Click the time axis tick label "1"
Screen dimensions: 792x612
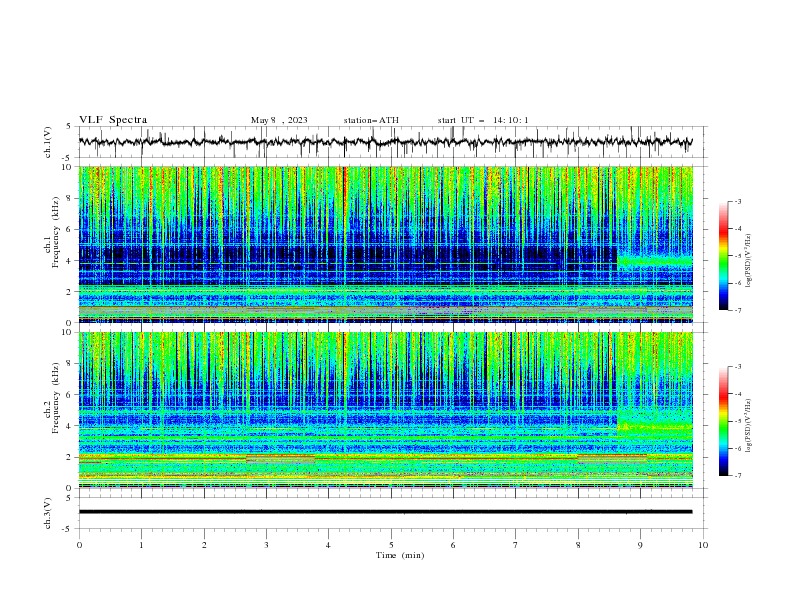141,545
